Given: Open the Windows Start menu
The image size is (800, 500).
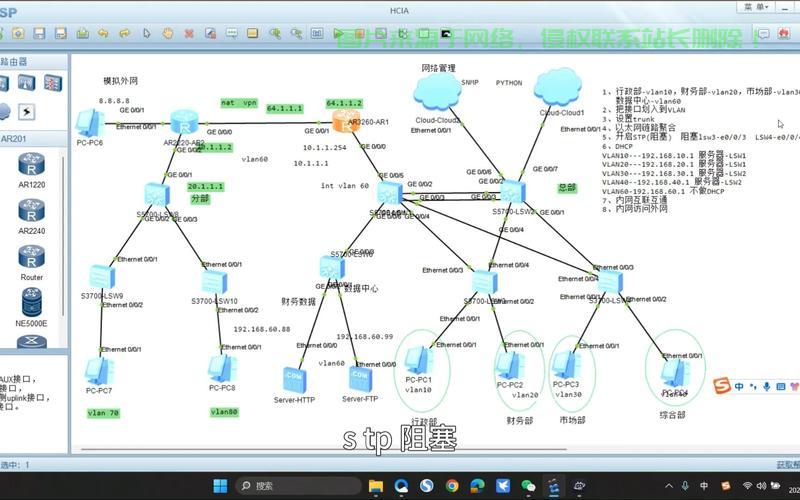Looking at the screenshot, I should click(x=220, y=486).
